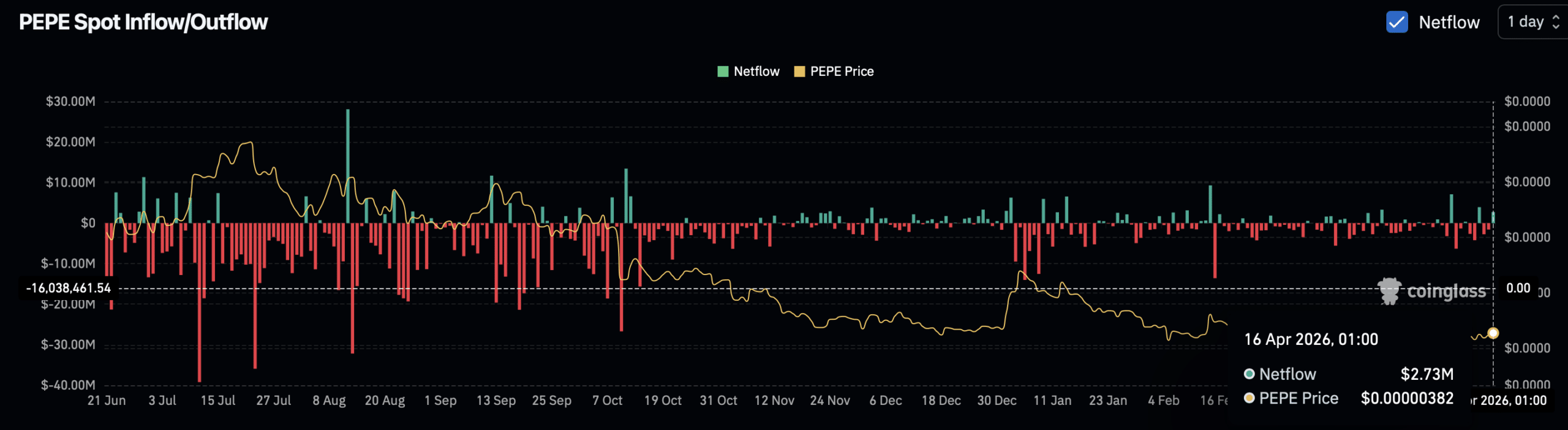Click the $2.73M Netflow value in the tooltip

coord(1427,374)
